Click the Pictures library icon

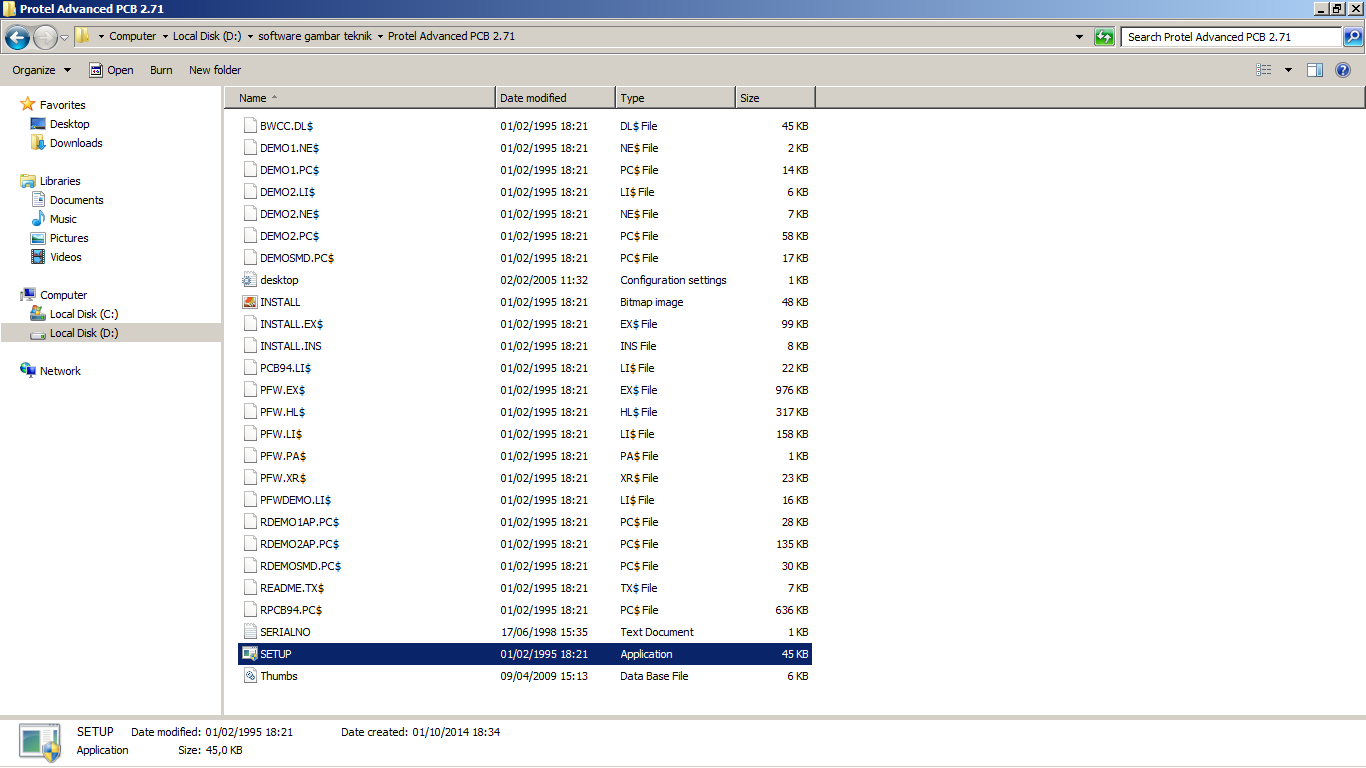(x=38, y=238)
